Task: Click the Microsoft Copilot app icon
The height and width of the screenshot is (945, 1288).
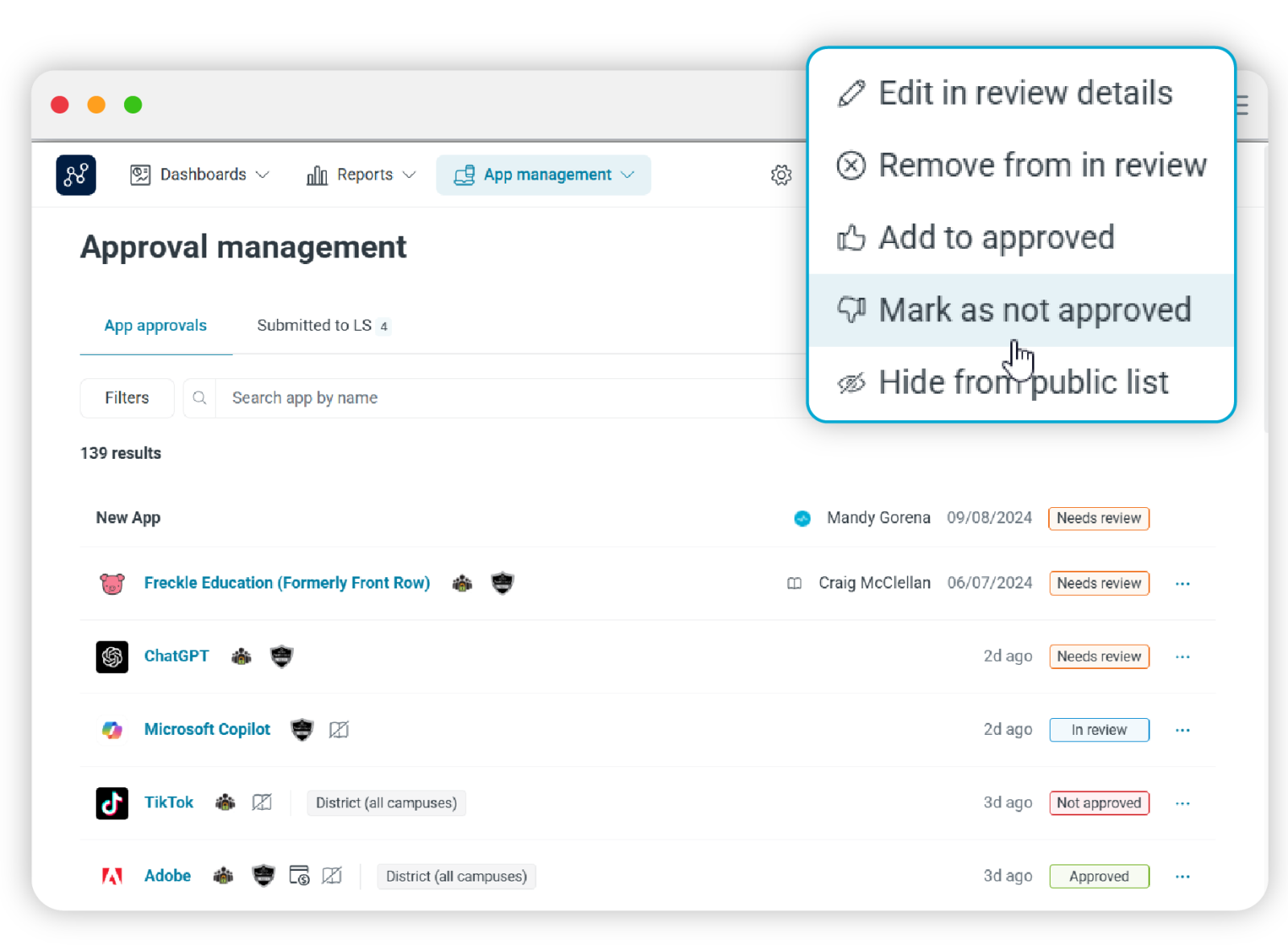Action: [x=112, y=730]
